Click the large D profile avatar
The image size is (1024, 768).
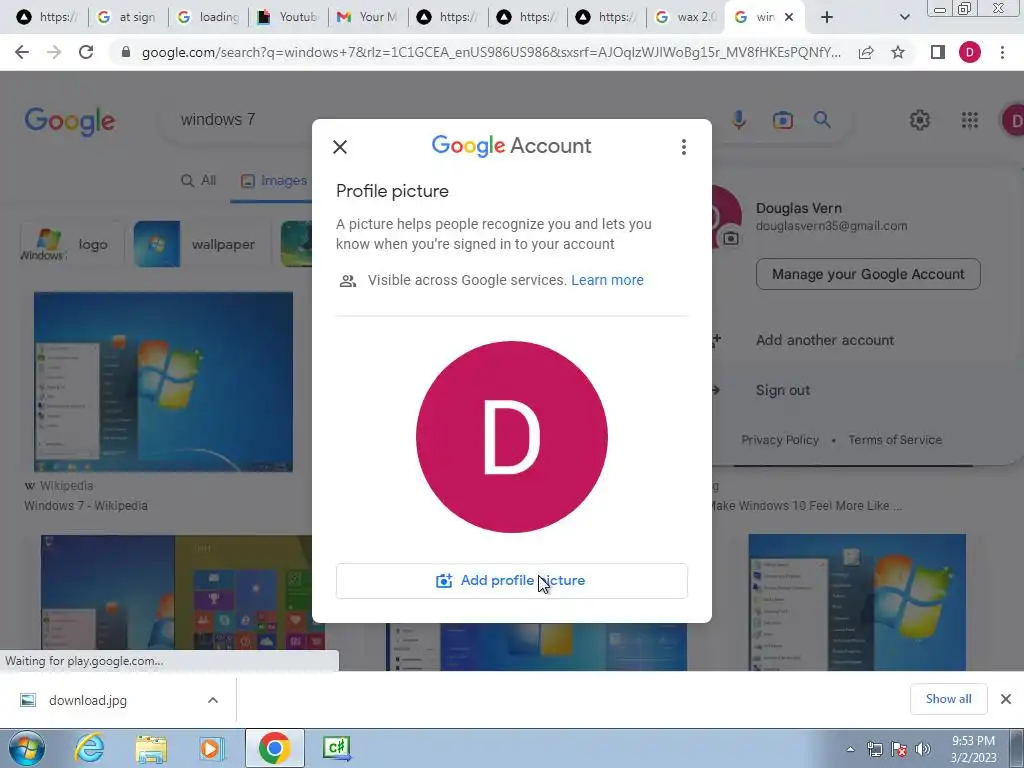tap(511, 437)
